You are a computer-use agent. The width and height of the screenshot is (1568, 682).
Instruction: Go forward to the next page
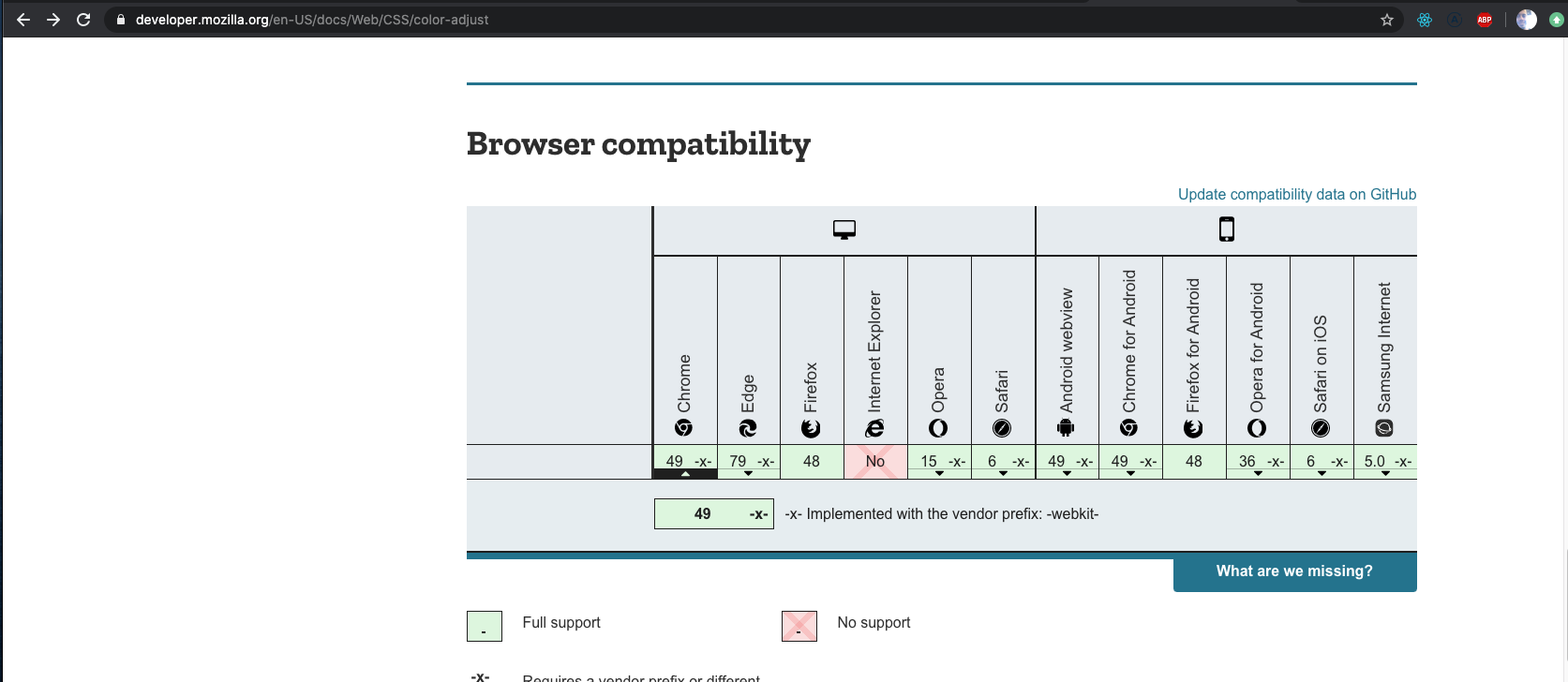point(53,20)
